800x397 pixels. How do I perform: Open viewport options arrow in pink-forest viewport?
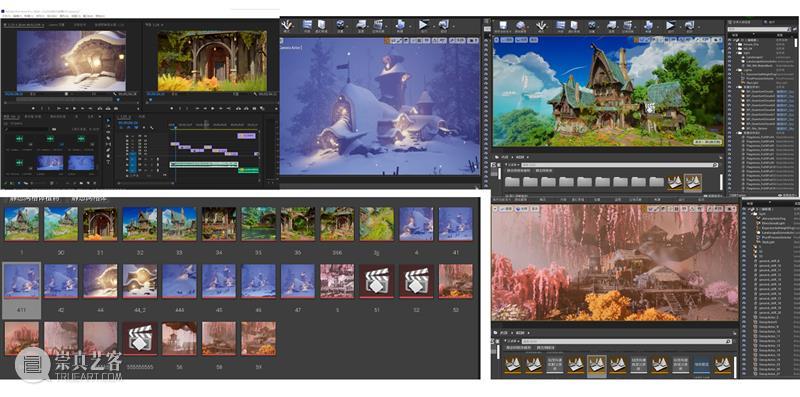[x=495, y=209]
